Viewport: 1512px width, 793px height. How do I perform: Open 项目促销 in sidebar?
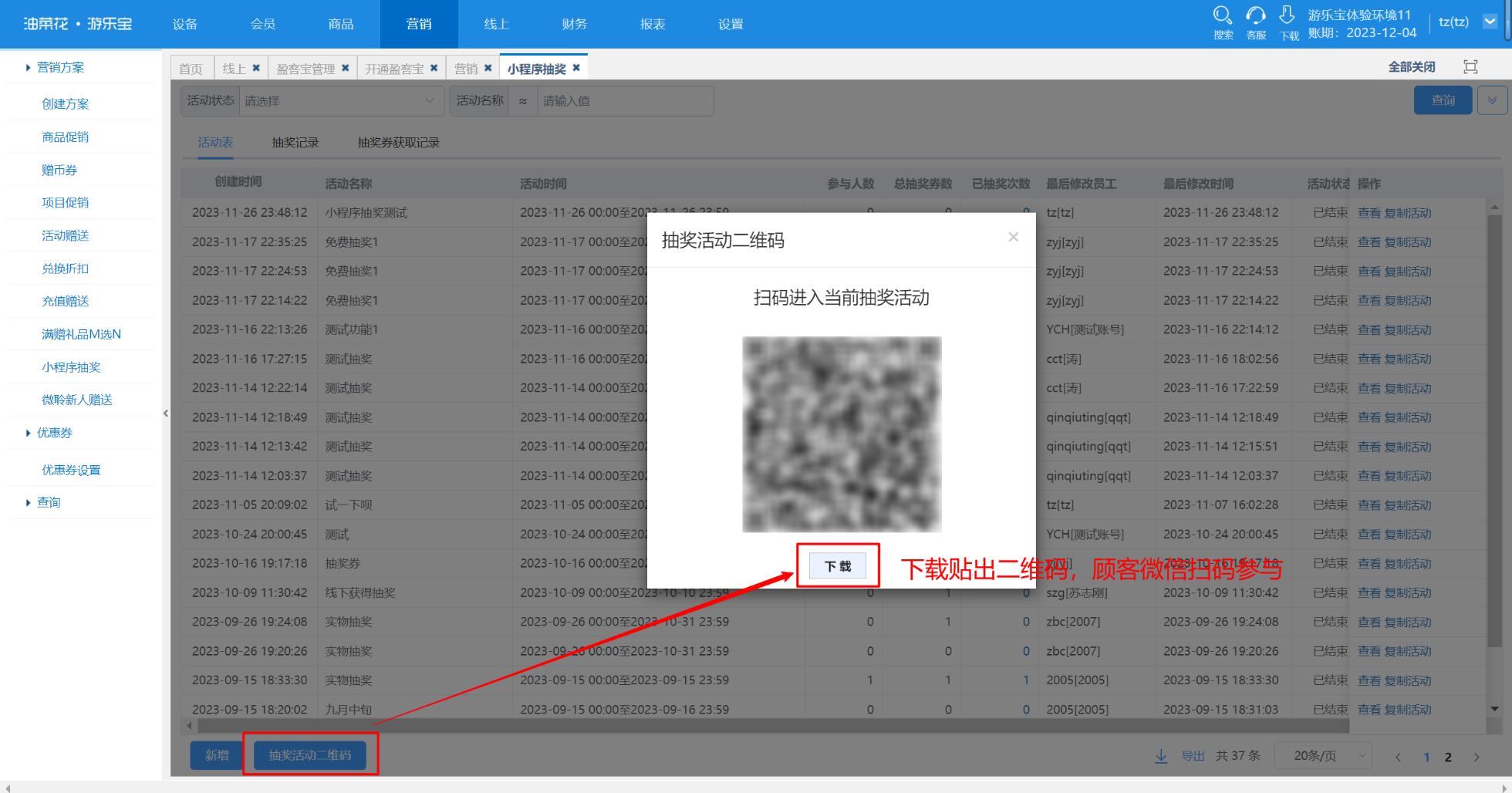[x=66, y=202]
